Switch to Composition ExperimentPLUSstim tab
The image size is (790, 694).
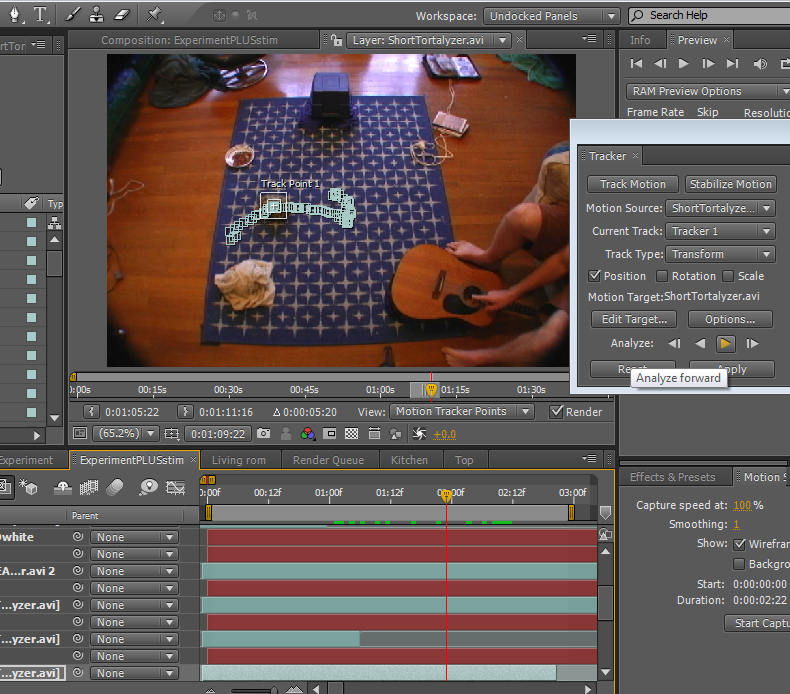[x=189, y=40]
